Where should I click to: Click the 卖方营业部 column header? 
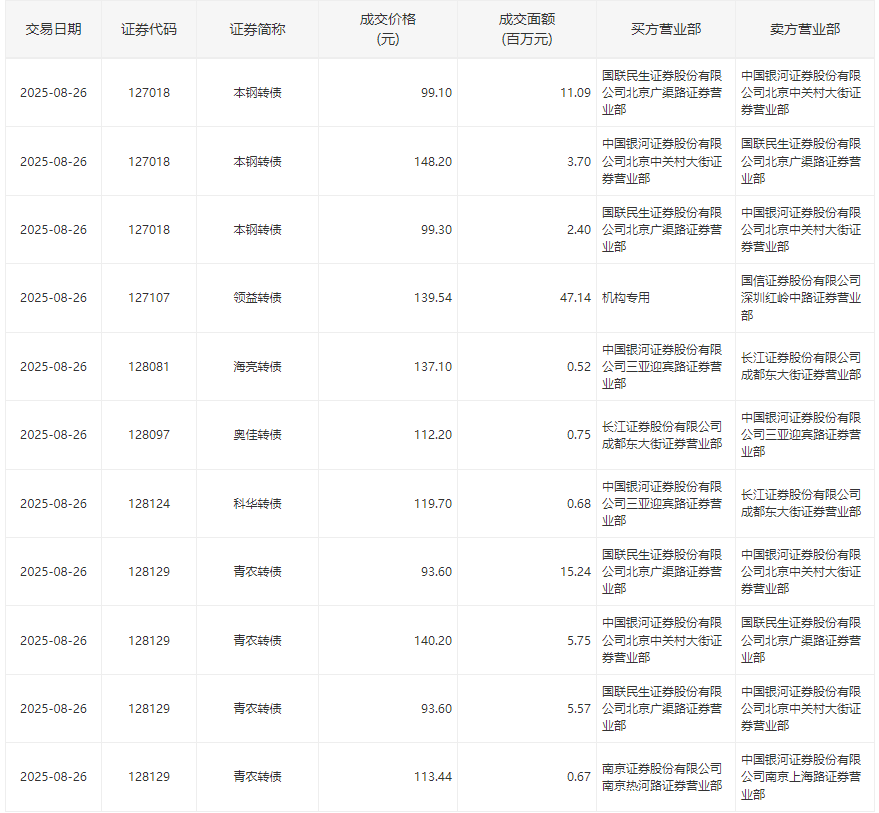click(804, 29)
